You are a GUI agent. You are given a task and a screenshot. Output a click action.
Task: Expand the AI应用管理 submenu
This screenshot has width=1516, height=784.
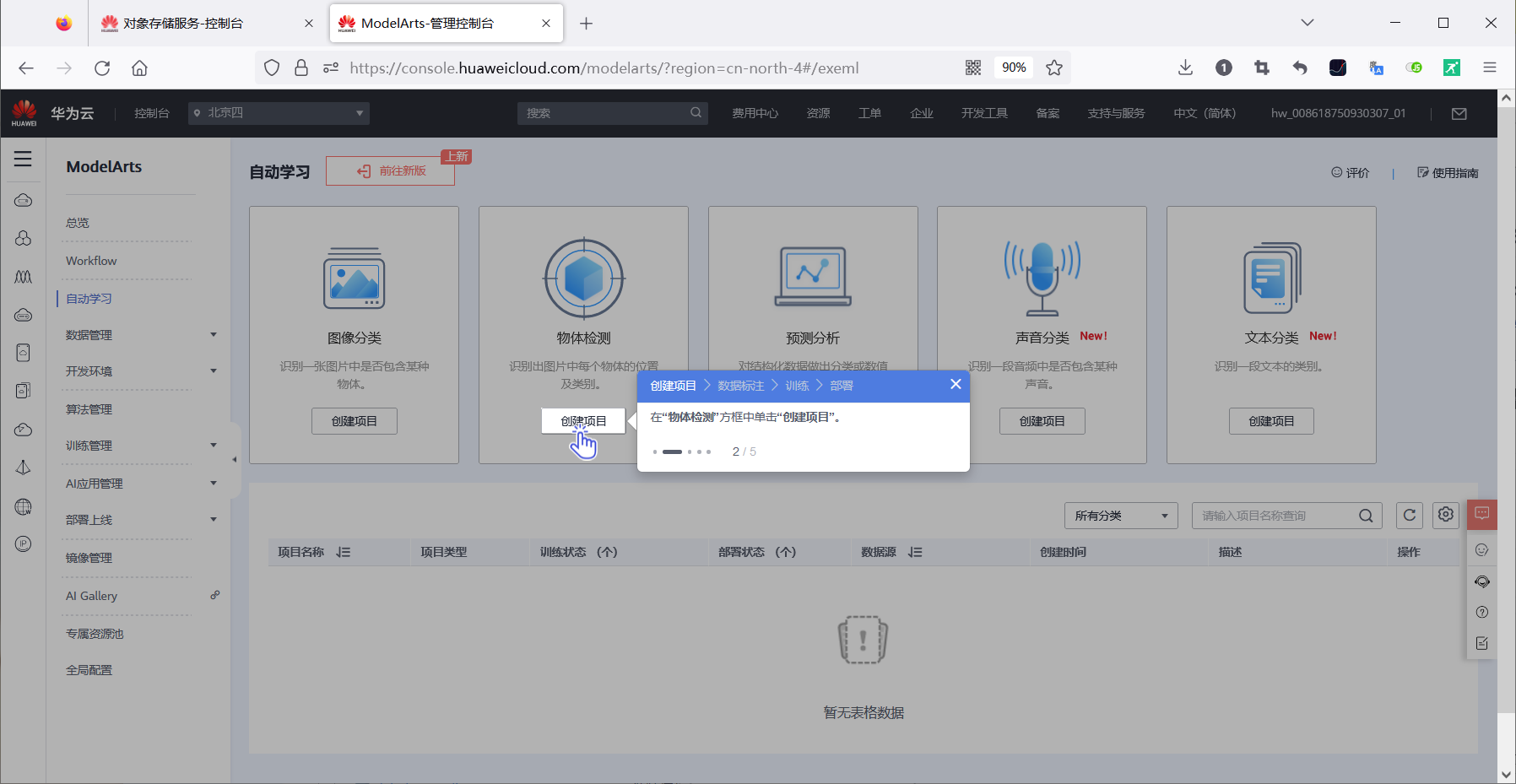coord(214,484)
